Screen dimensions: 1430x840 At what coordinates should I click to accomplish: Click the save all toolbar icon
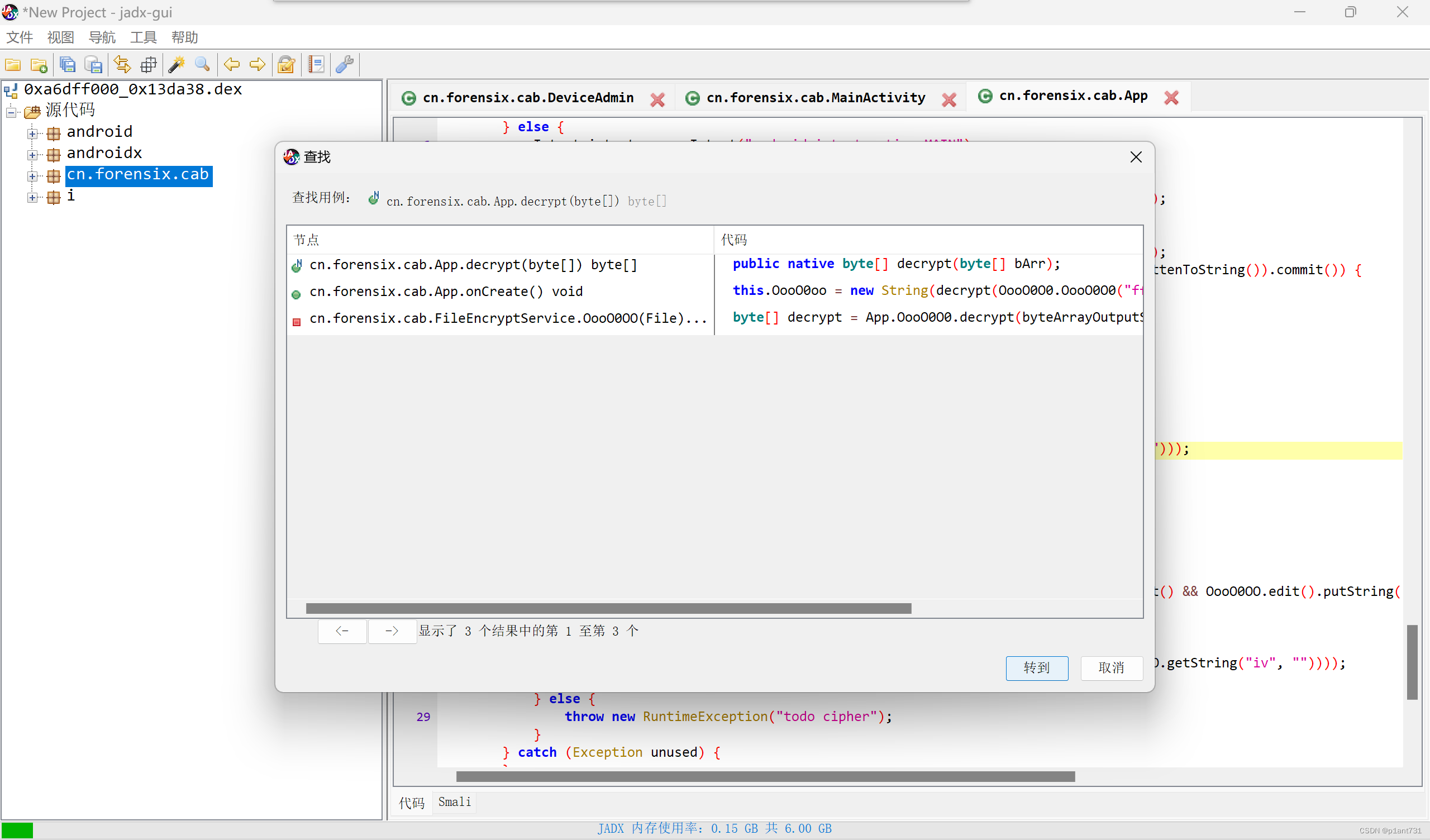[x=67, y=65]
